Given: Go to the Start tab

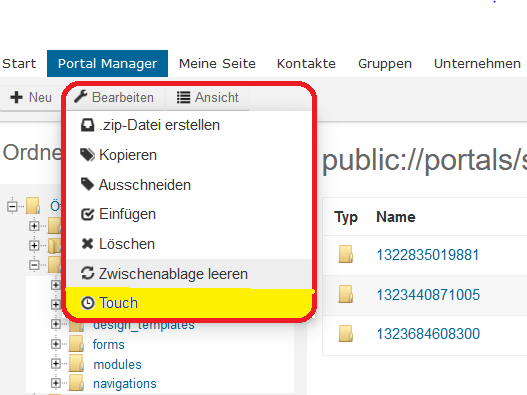Looking at the screenshot, I should pos(19,64).
